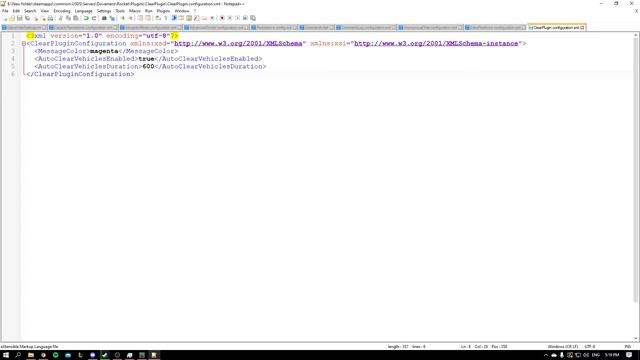Click the value true in AutoClearVehiclesEnabled
The width and height of the screenshot is (640, 360).
(146, 59)
